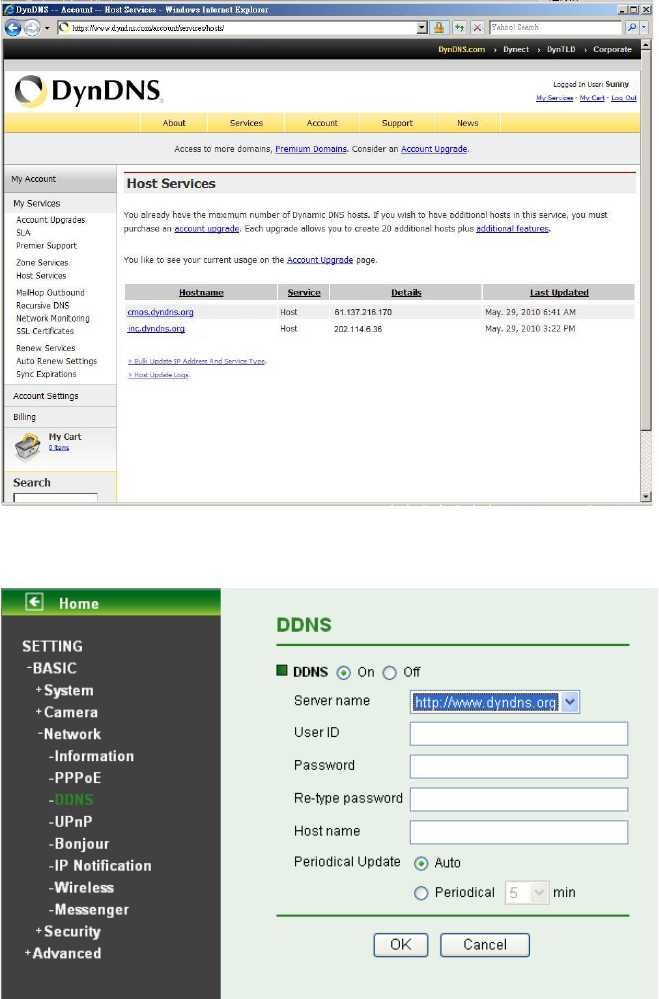
Task: Click the Home back arrow icon
Action: tap(34, 601)
